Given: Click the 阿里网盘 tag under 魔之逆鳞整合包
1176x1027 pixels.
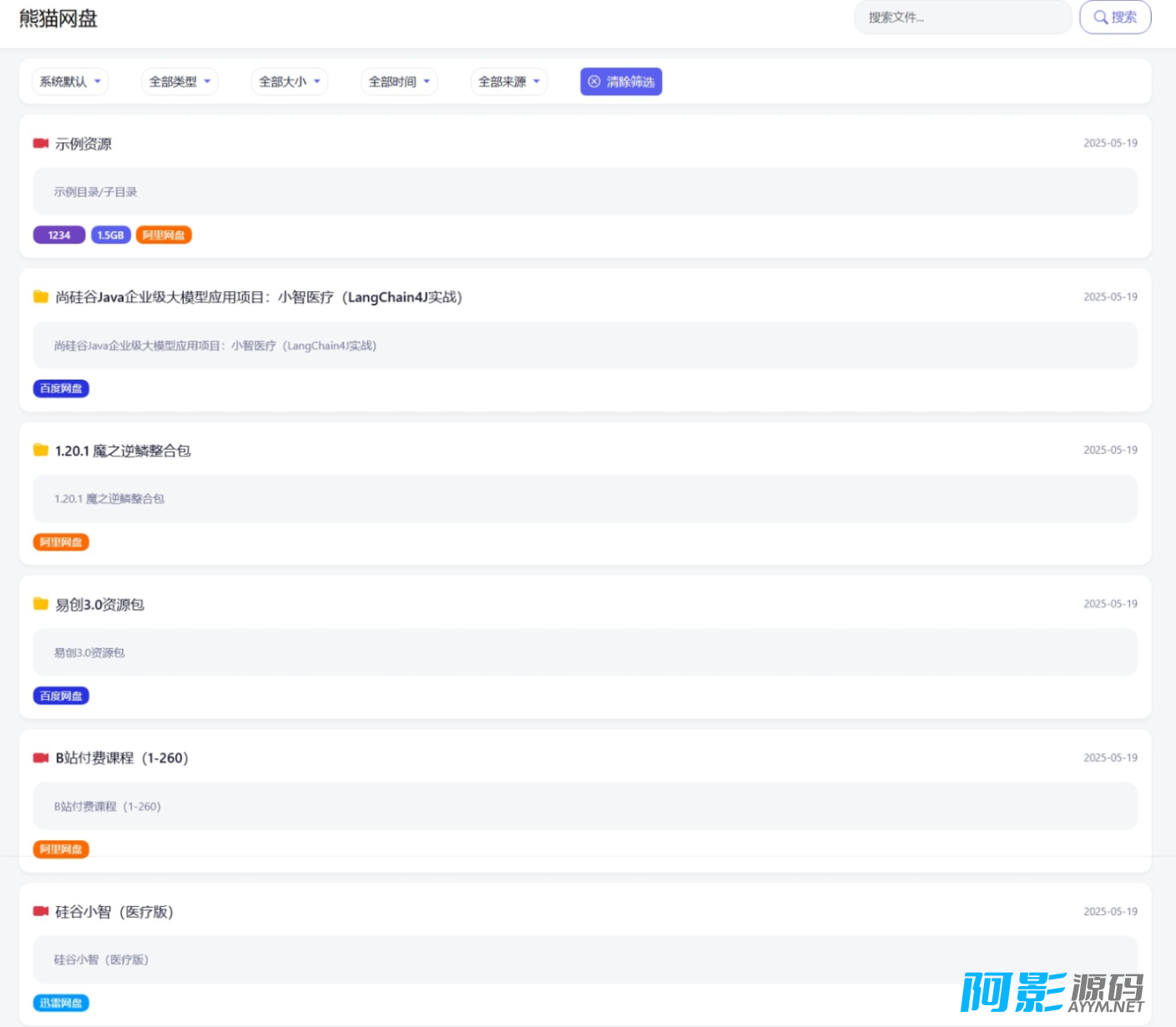Looking at the screenshot, I should click(61, 542).
